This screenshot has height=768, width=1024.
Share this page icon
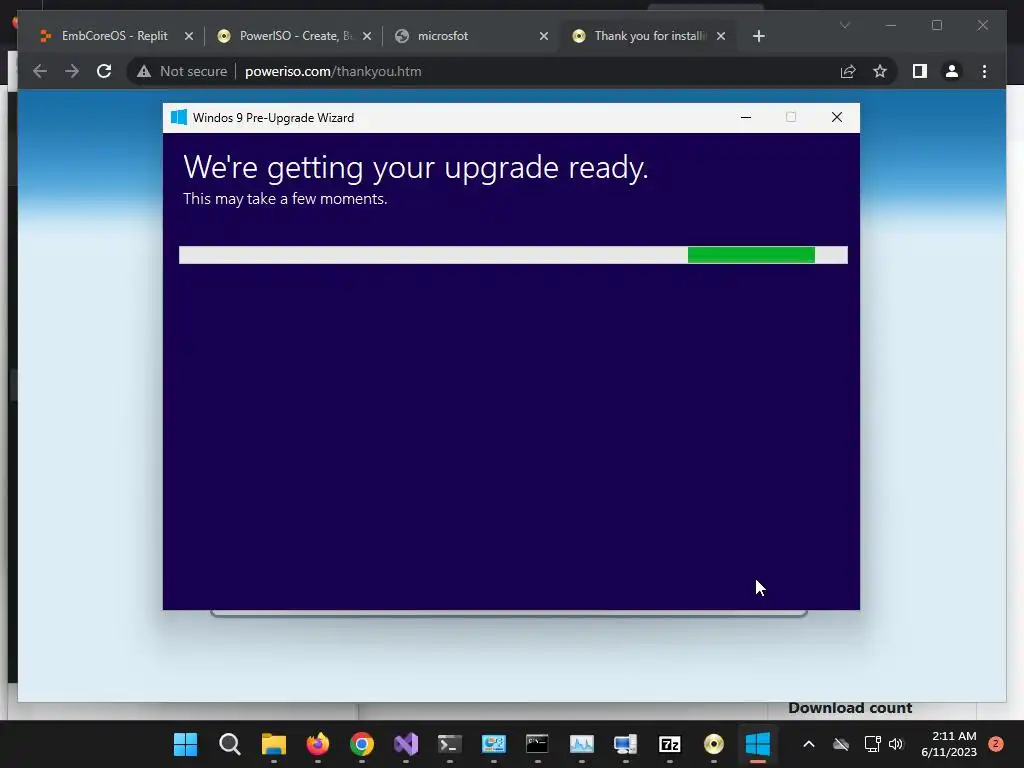[x=848, y=71]
